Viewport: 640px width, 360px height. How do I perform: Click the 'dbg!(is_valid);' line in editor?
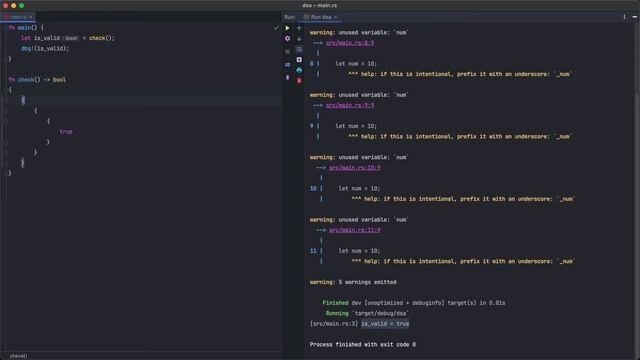point(45,49)
